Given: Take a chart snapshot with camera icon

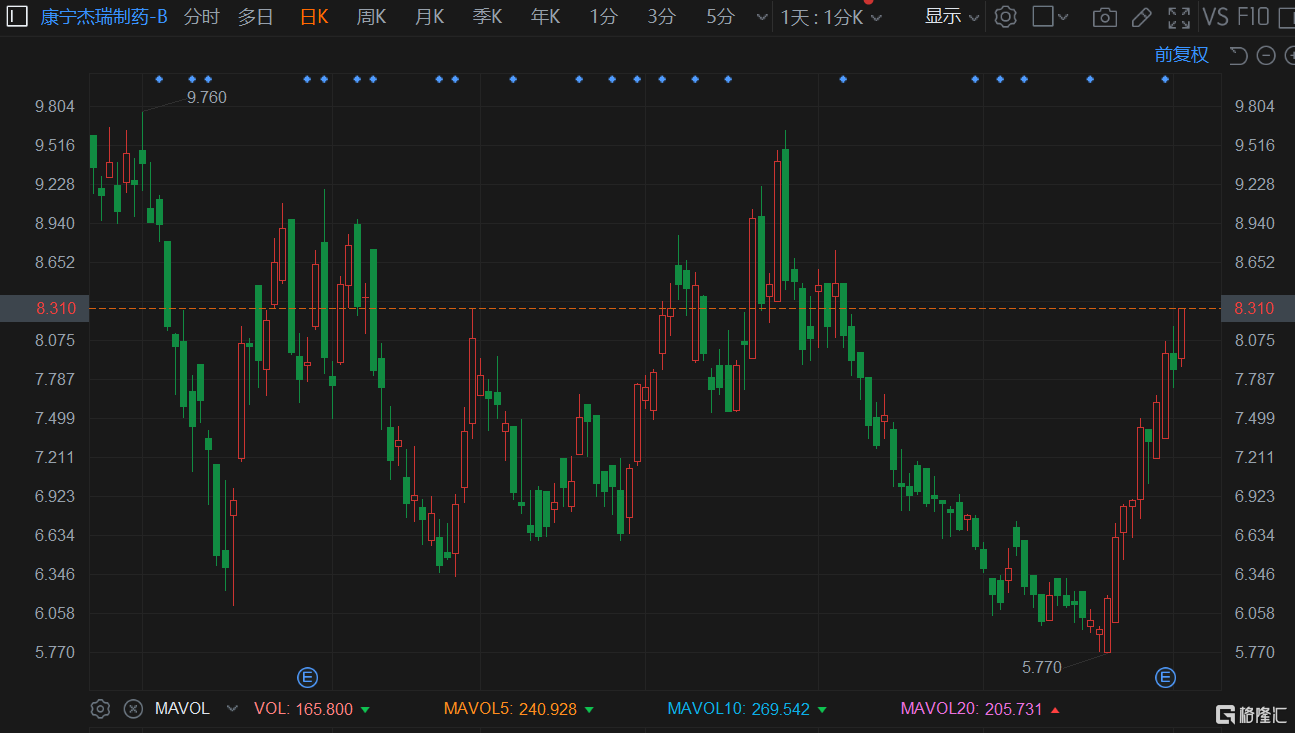Looking at the screenshot, I should pyautogui.click(x=1104, y=17).
